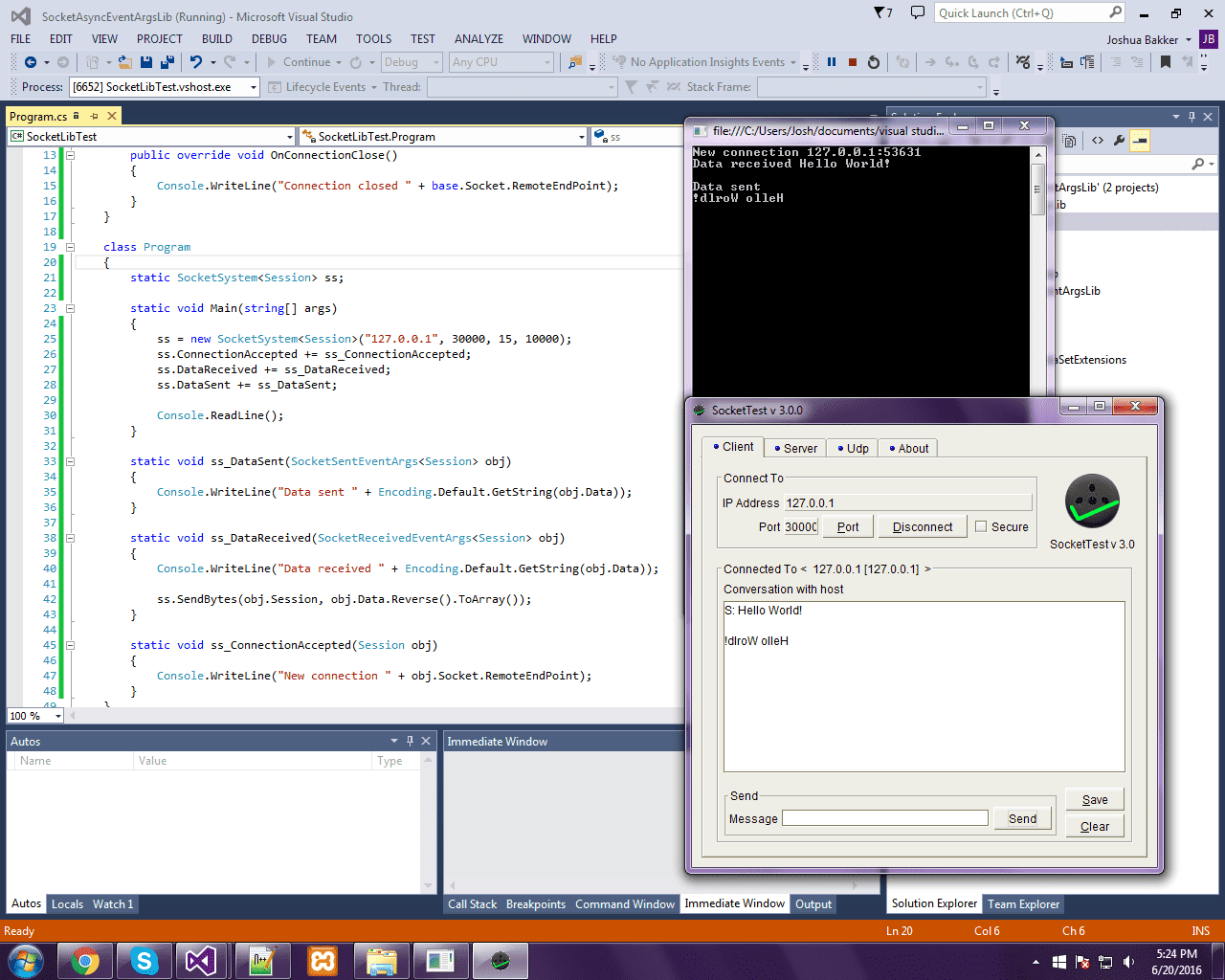Click the Open File folder icon
This screenshot has width=1225, height=980.
(125, 62)
